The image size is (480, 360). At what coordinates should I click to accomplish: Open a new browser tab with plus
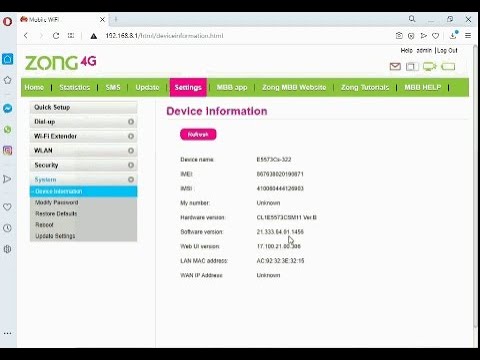coord(116,20)
